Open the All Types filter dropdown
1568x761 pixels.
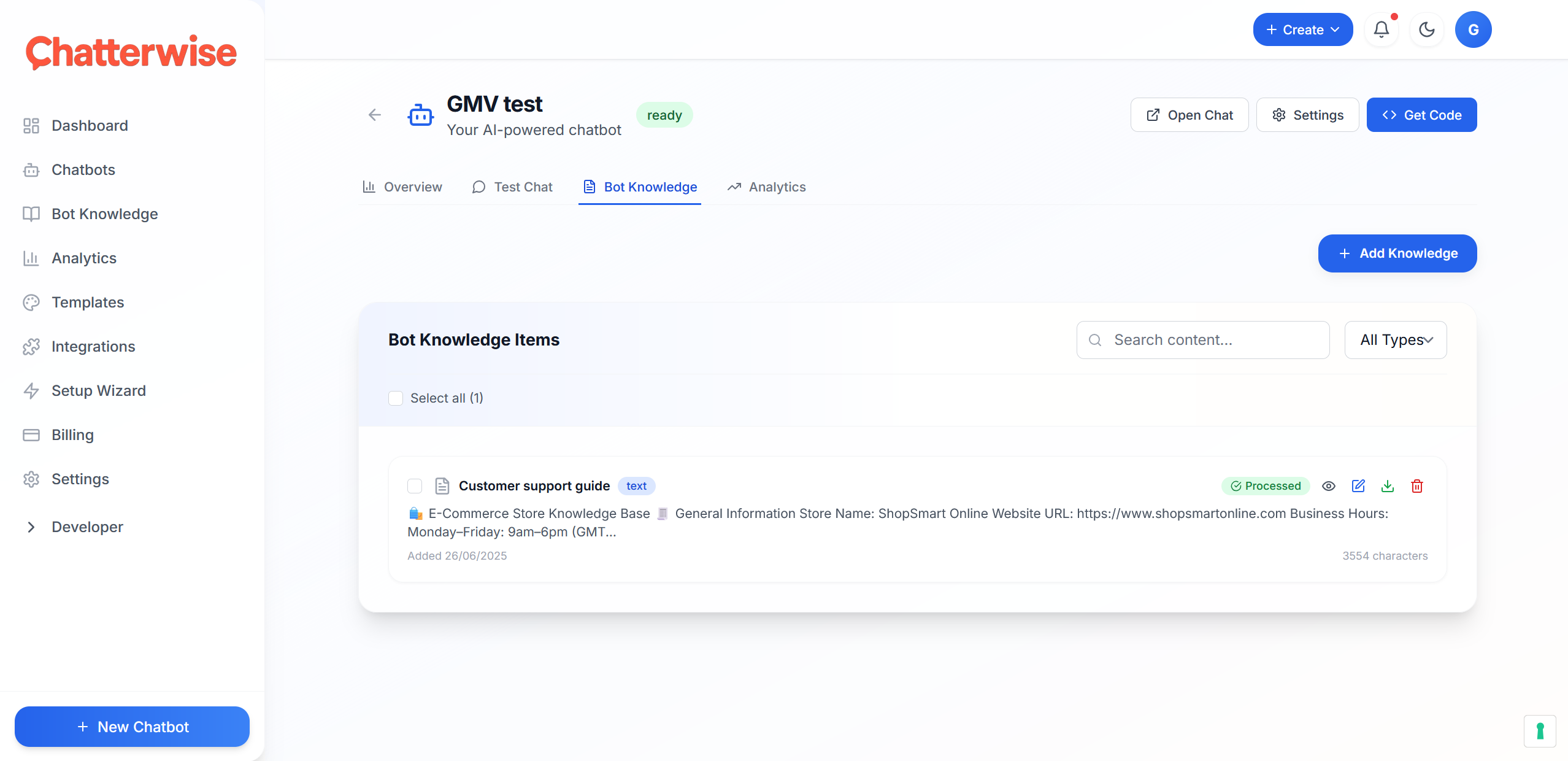point(1395,340)
